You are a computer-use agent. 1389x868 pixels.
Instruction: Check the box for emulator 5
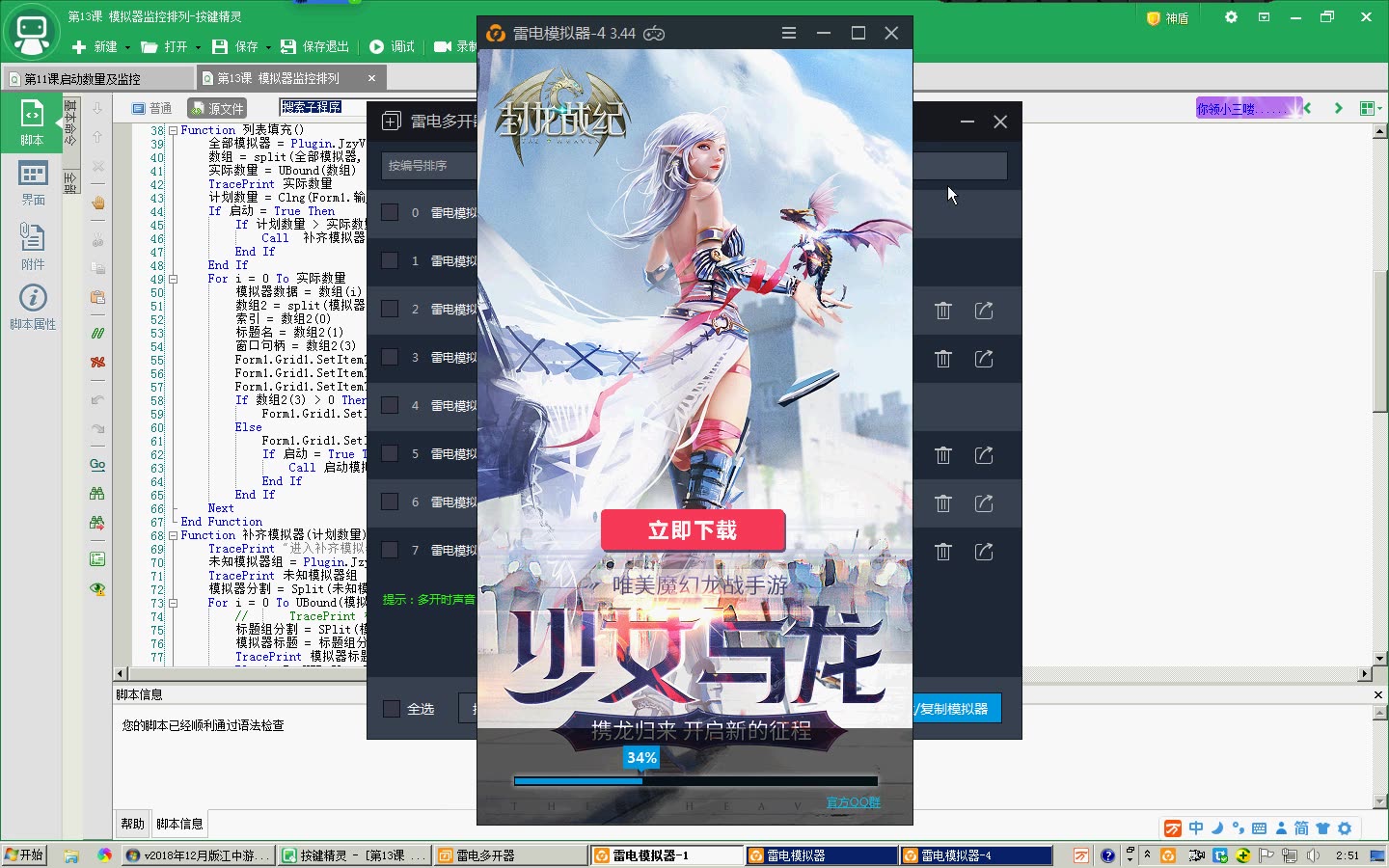pos(390,453)
